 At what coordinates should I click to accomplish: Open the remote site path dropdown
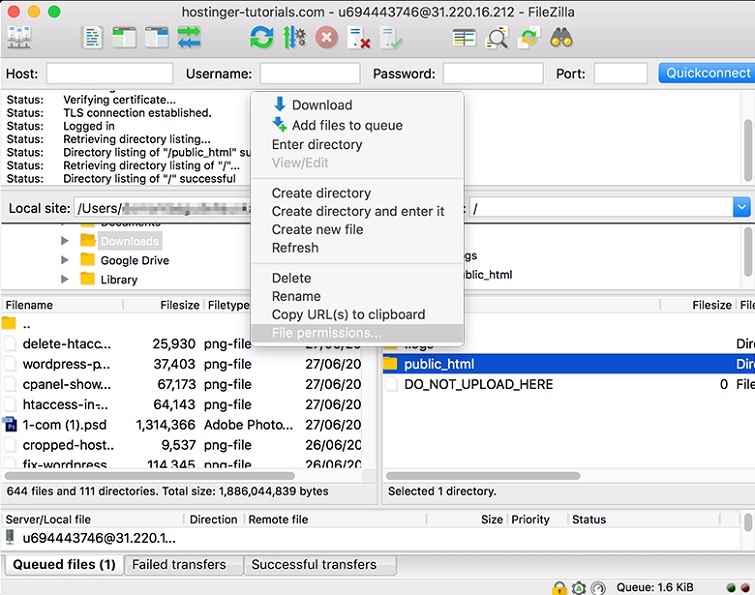pyautogui.click(x=741, y=207)
